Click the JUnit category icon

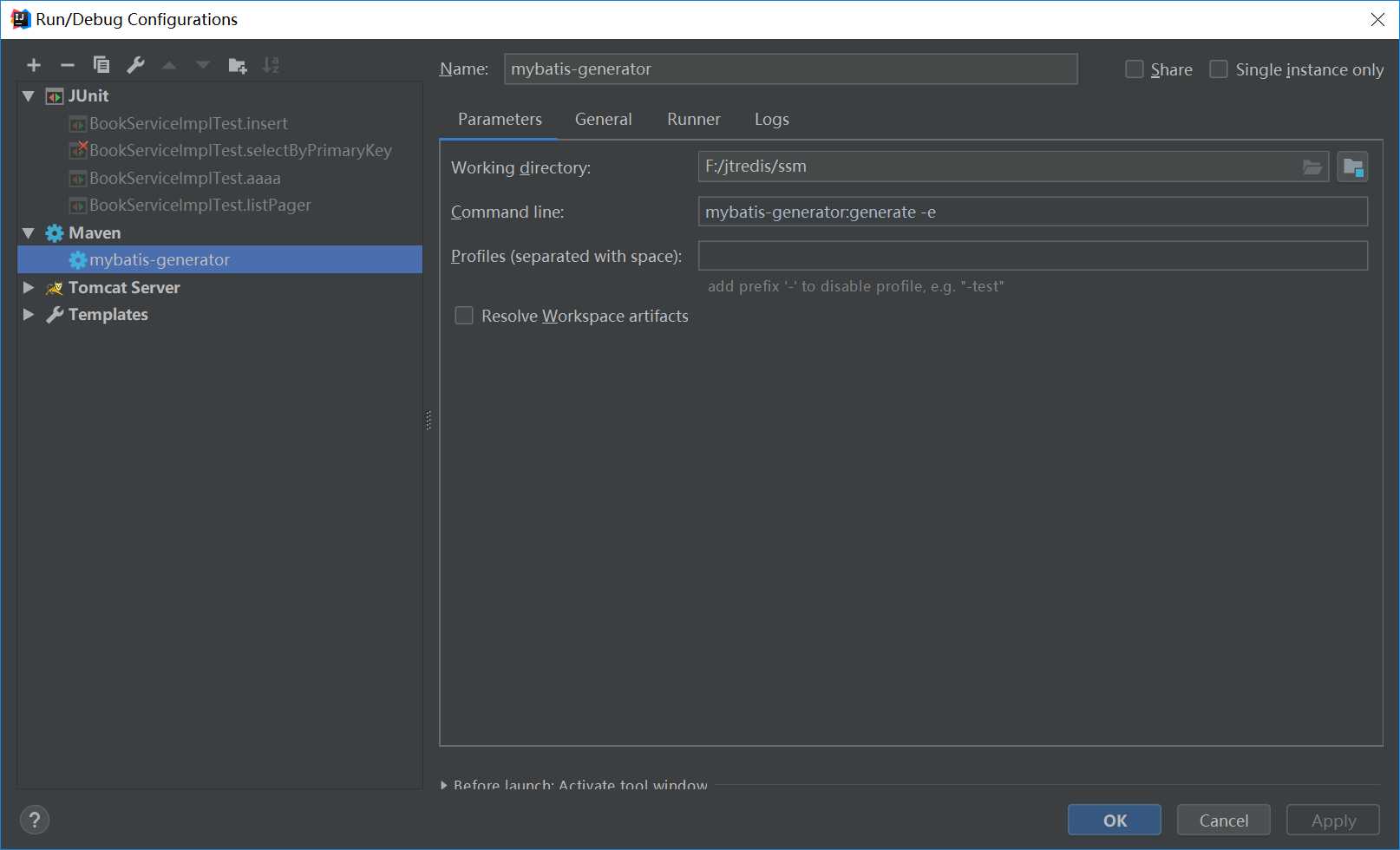pos(55,96)
